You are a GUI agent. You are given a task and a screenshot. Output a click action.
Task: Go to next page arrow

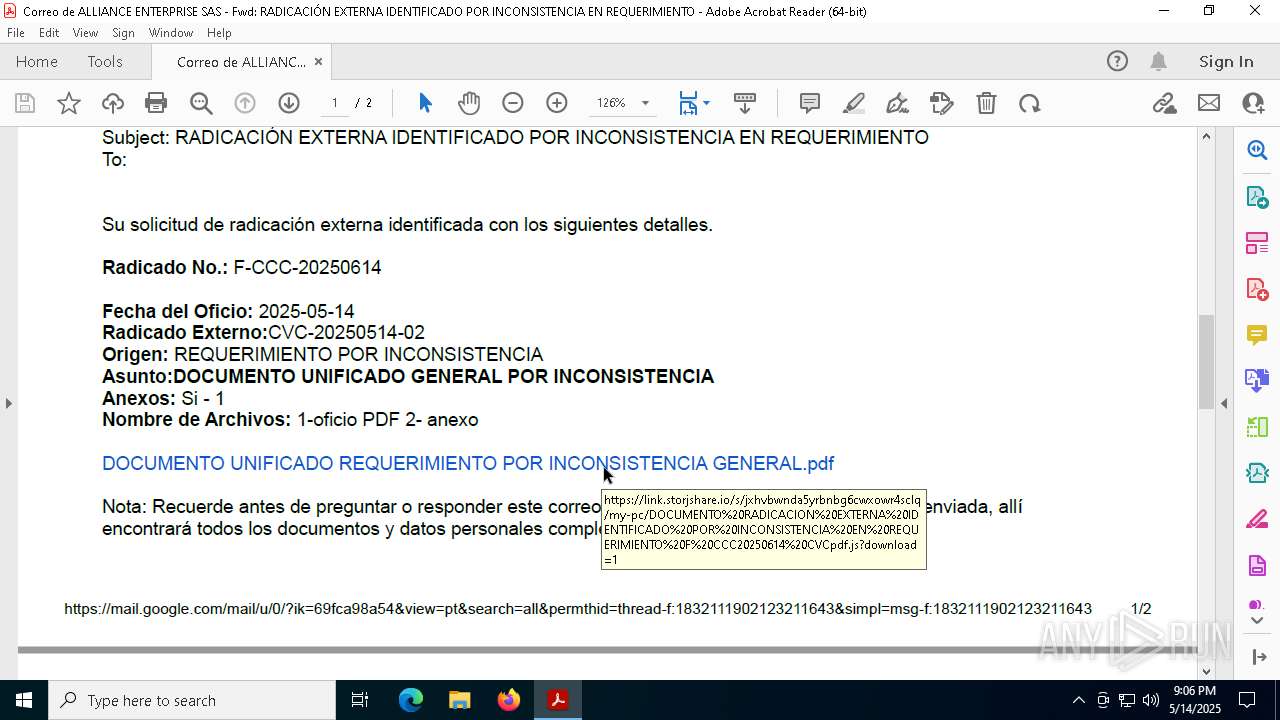pyautogui.click(x=289, y=103)
